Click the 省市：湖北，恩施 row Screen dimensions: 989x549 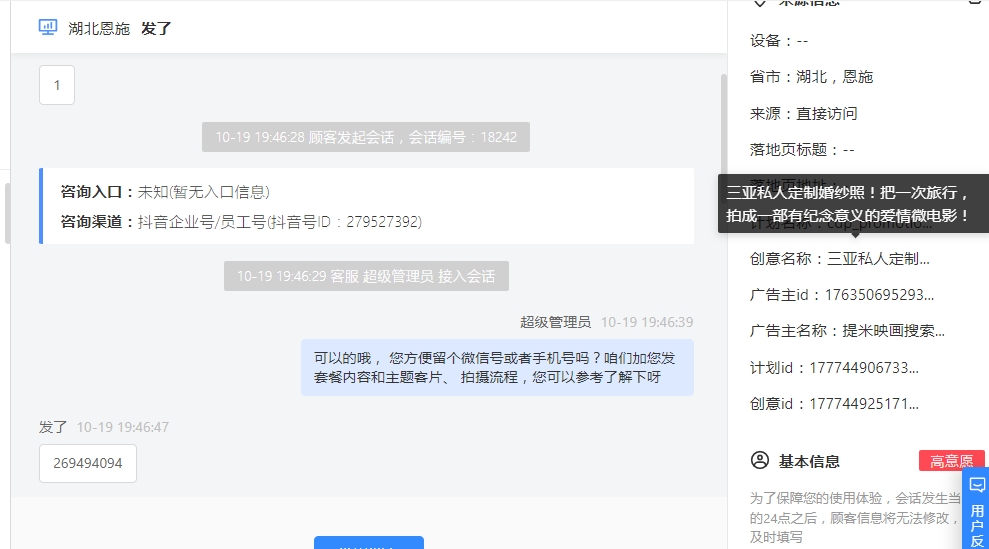pyautogui.click(x=811, y=77)
